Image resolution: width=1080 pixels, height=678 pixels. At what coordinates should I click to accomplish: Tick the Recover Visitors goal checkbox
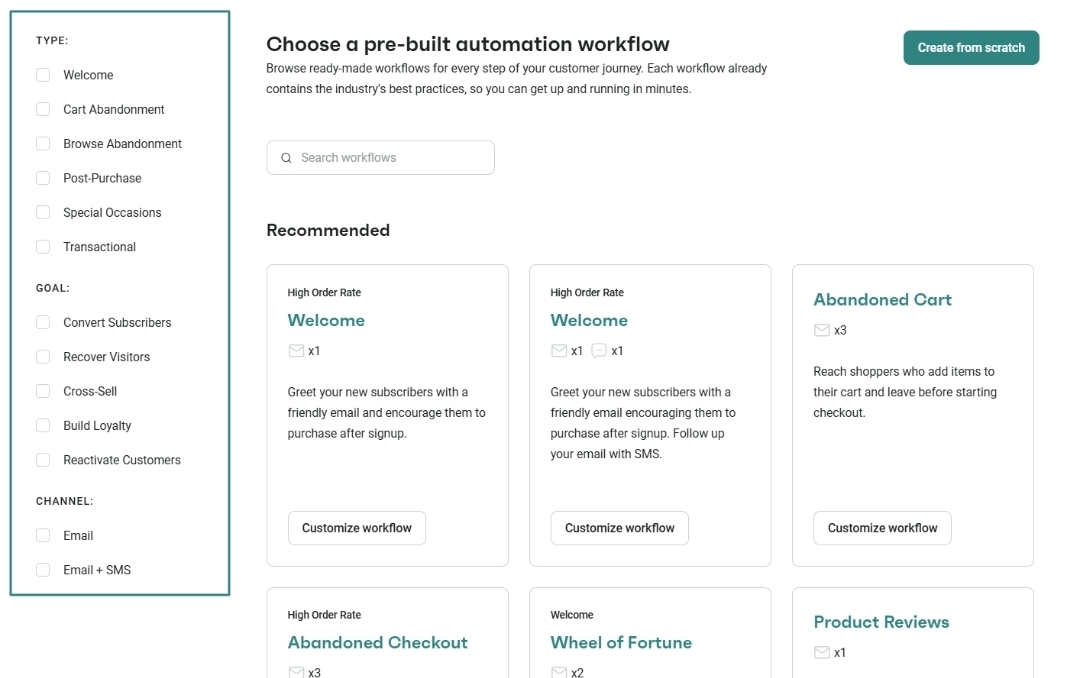[43, 356]
